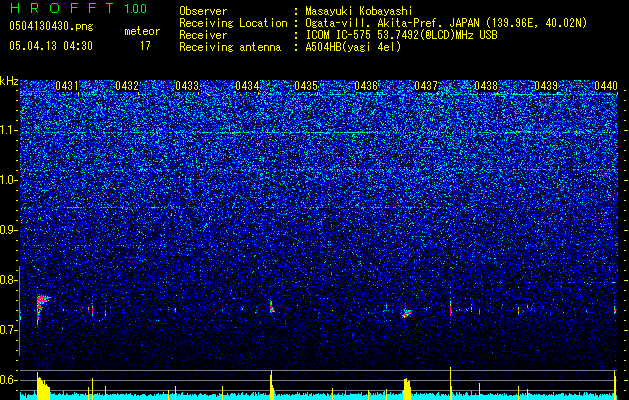Click the 0440 time marker

(x=606, y=86)
